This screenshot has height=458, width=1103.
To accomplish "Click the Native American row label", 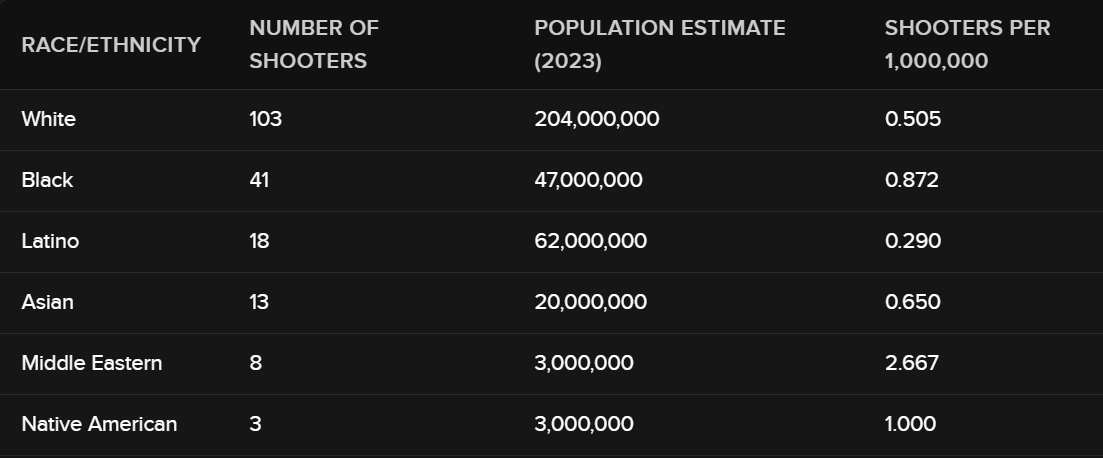I will tap(99, 424).
